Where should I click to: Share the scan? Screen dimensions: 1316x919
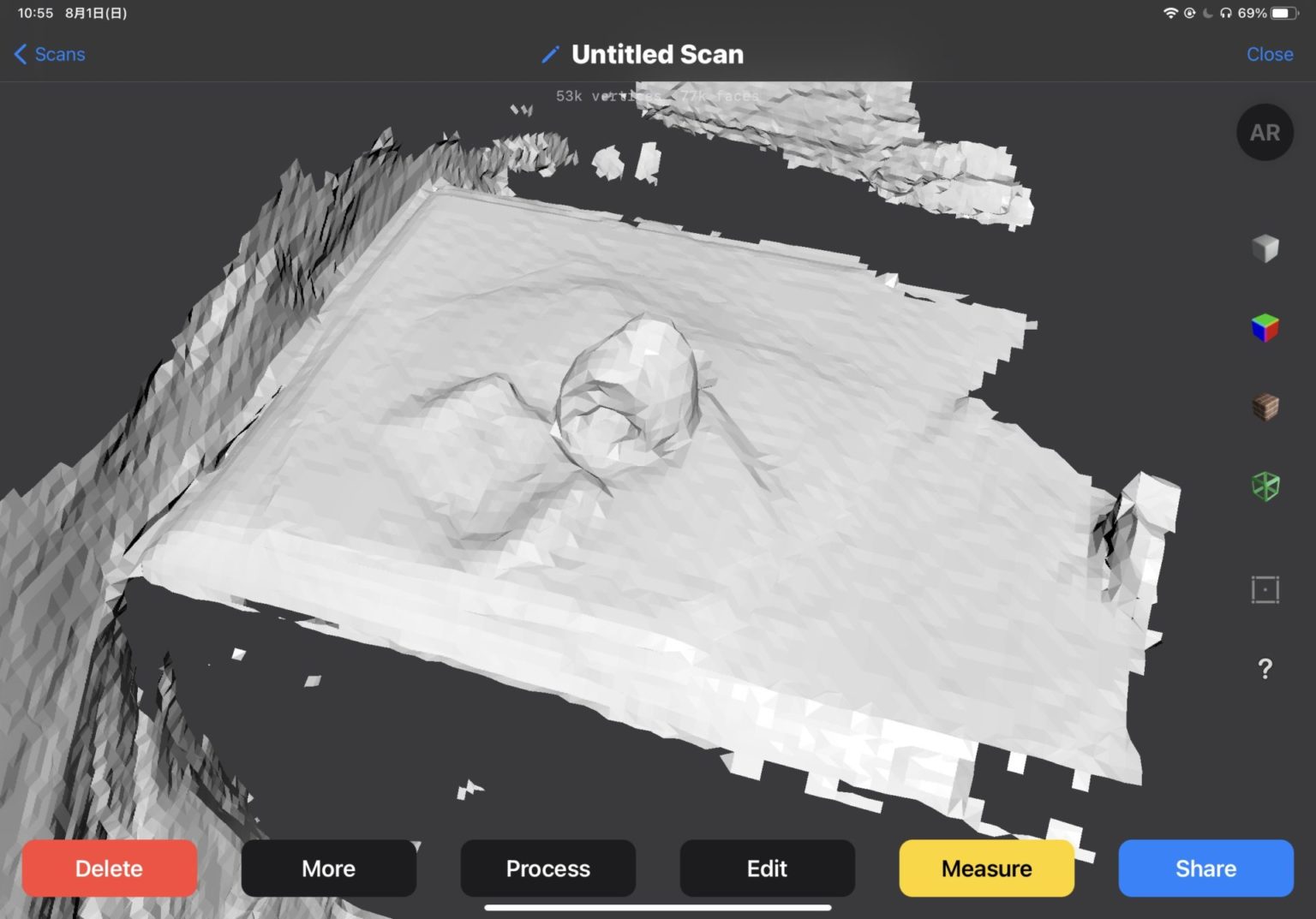pos(1205,868)
